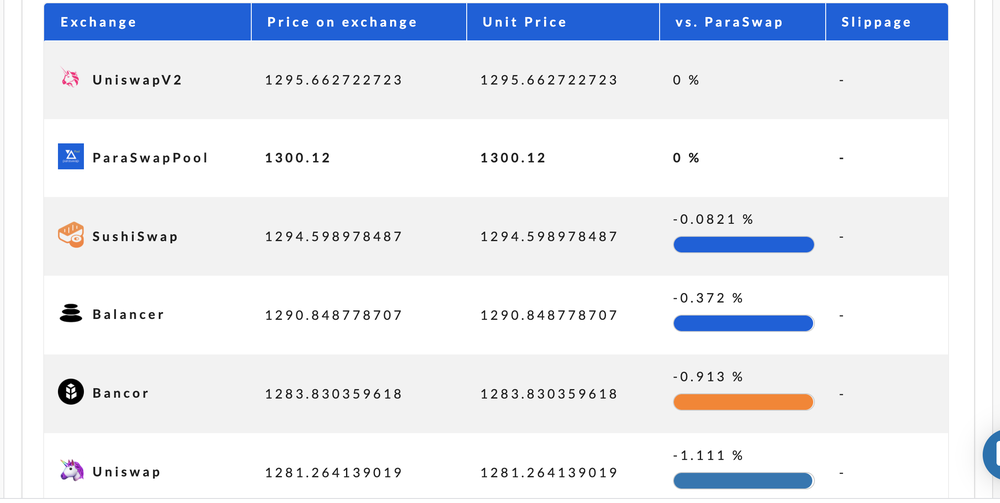Click UniswapV2's 0 % comparison value
The height and width of the screenshot is (503, 1000).
click(x=686, y=80)
